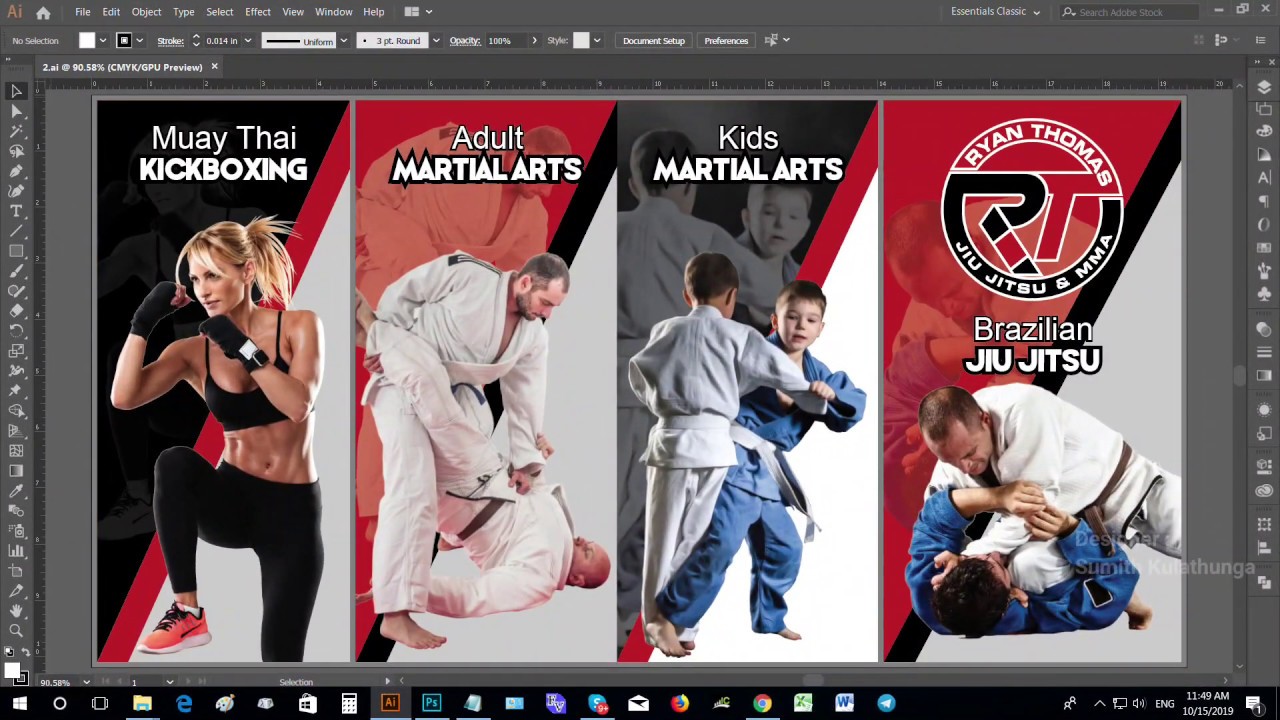Open the Windows Start menu
The height and width of the screenshot is (720, 1280).
(20, 704)
